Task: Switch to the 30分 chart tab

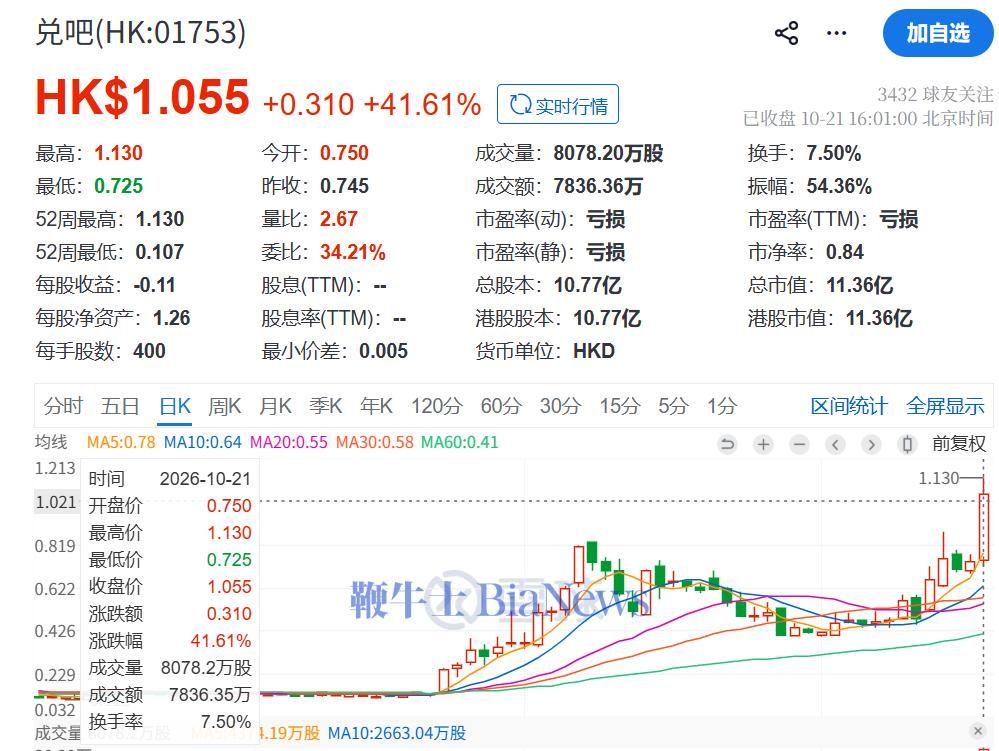Action: 561,406
